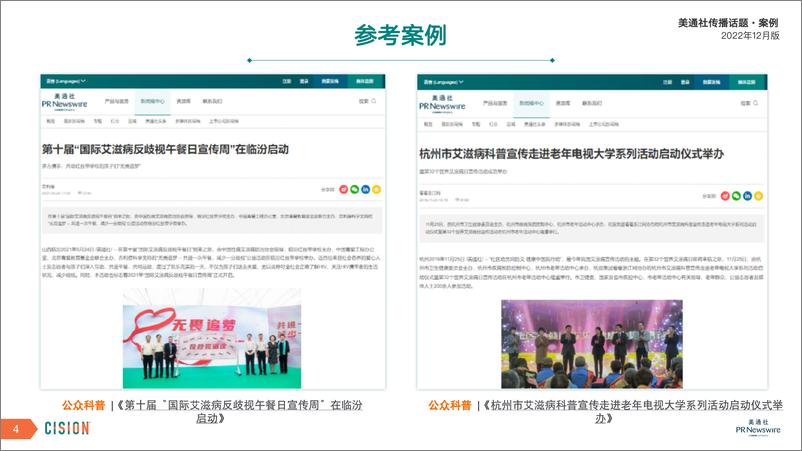Image resolution: width=802 pixels, height=451 pixels.
Task: Click rightmost teal top-bar button, right page
Action: pyautogui.click(x=746, y=82)
